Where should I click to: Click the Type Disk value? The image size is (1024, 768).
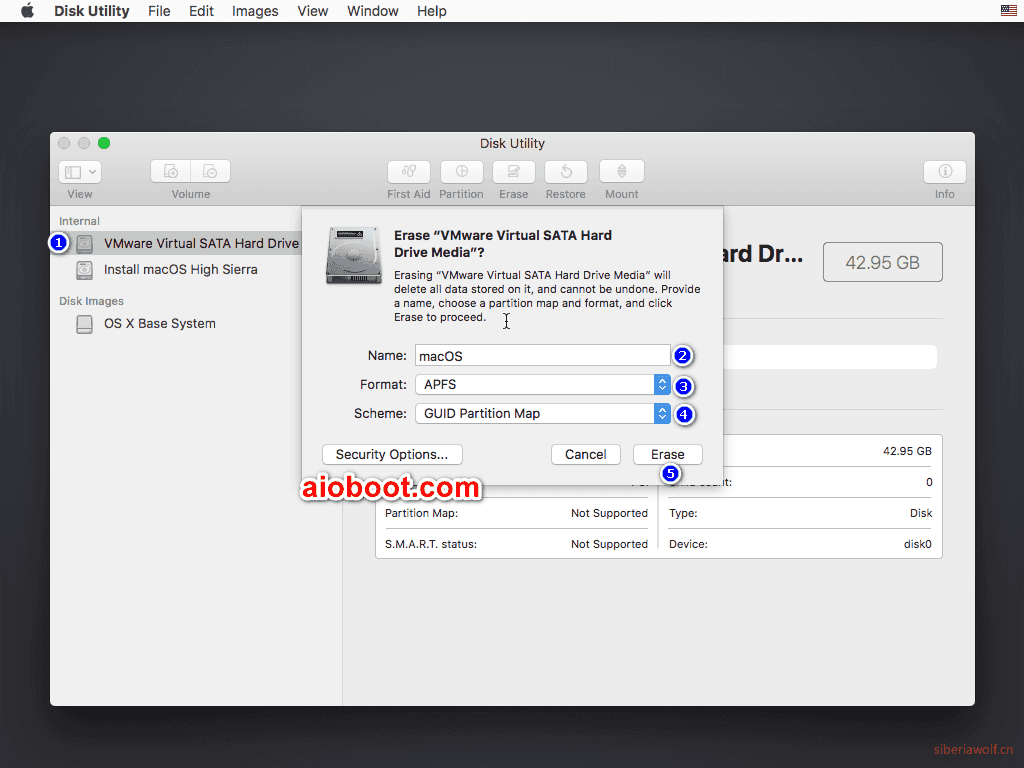[921, 513]
